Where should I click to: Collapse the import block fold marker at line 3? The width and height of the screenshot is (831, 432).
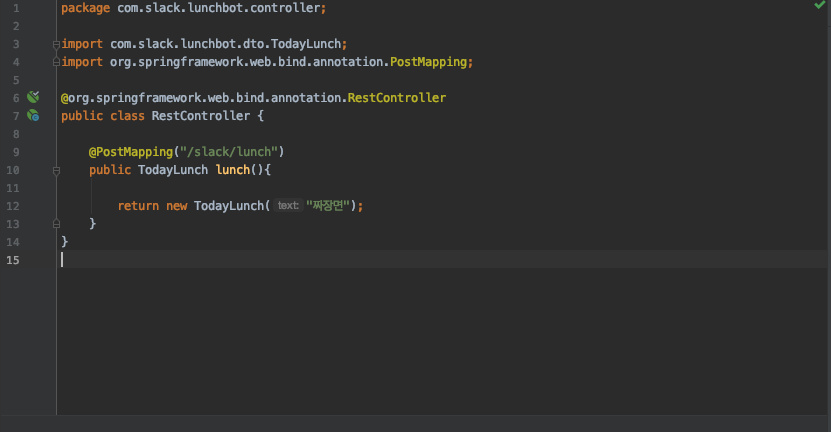56,45
